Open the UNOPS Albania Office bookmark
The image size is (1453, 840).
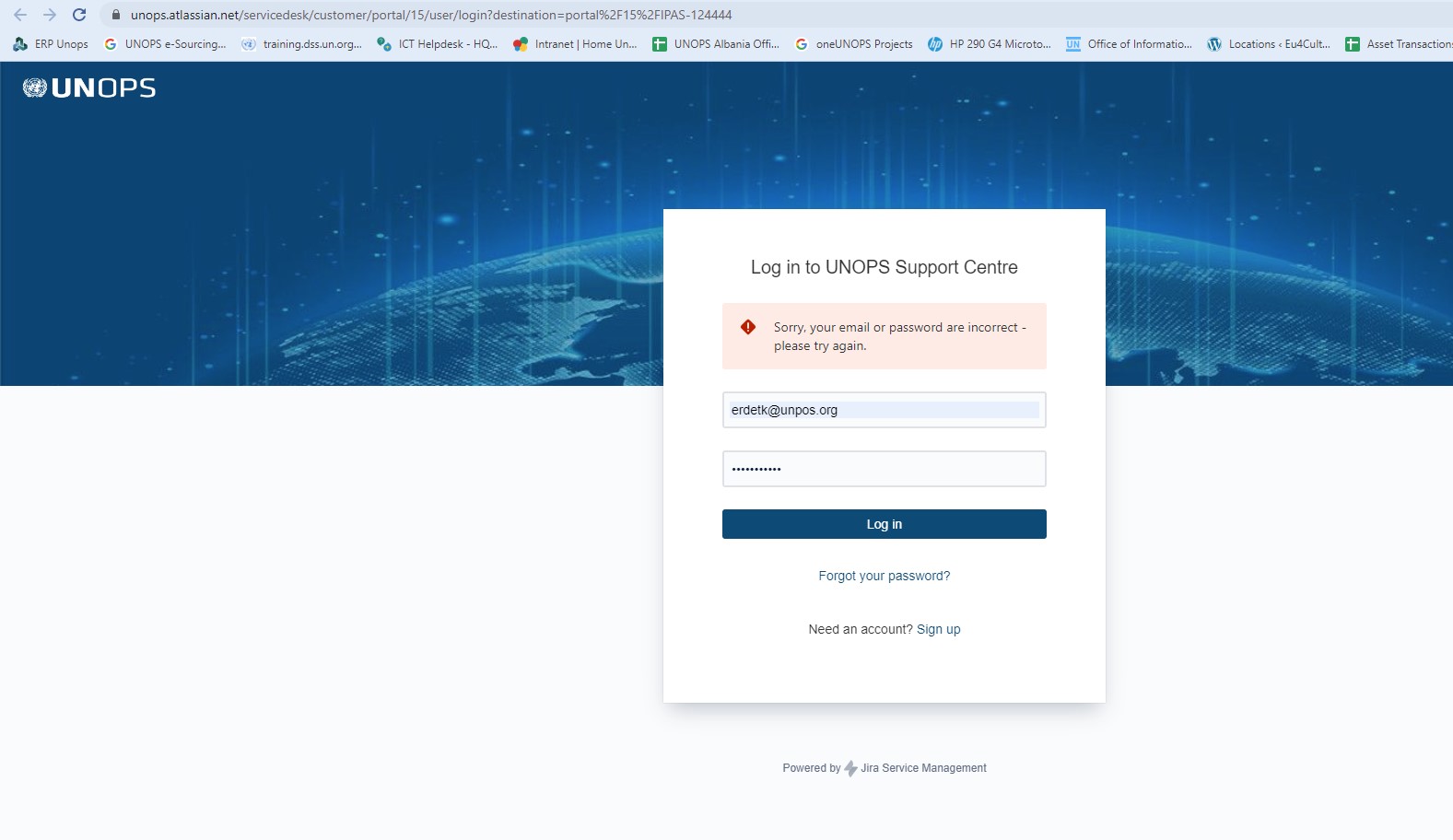(717, 44)
